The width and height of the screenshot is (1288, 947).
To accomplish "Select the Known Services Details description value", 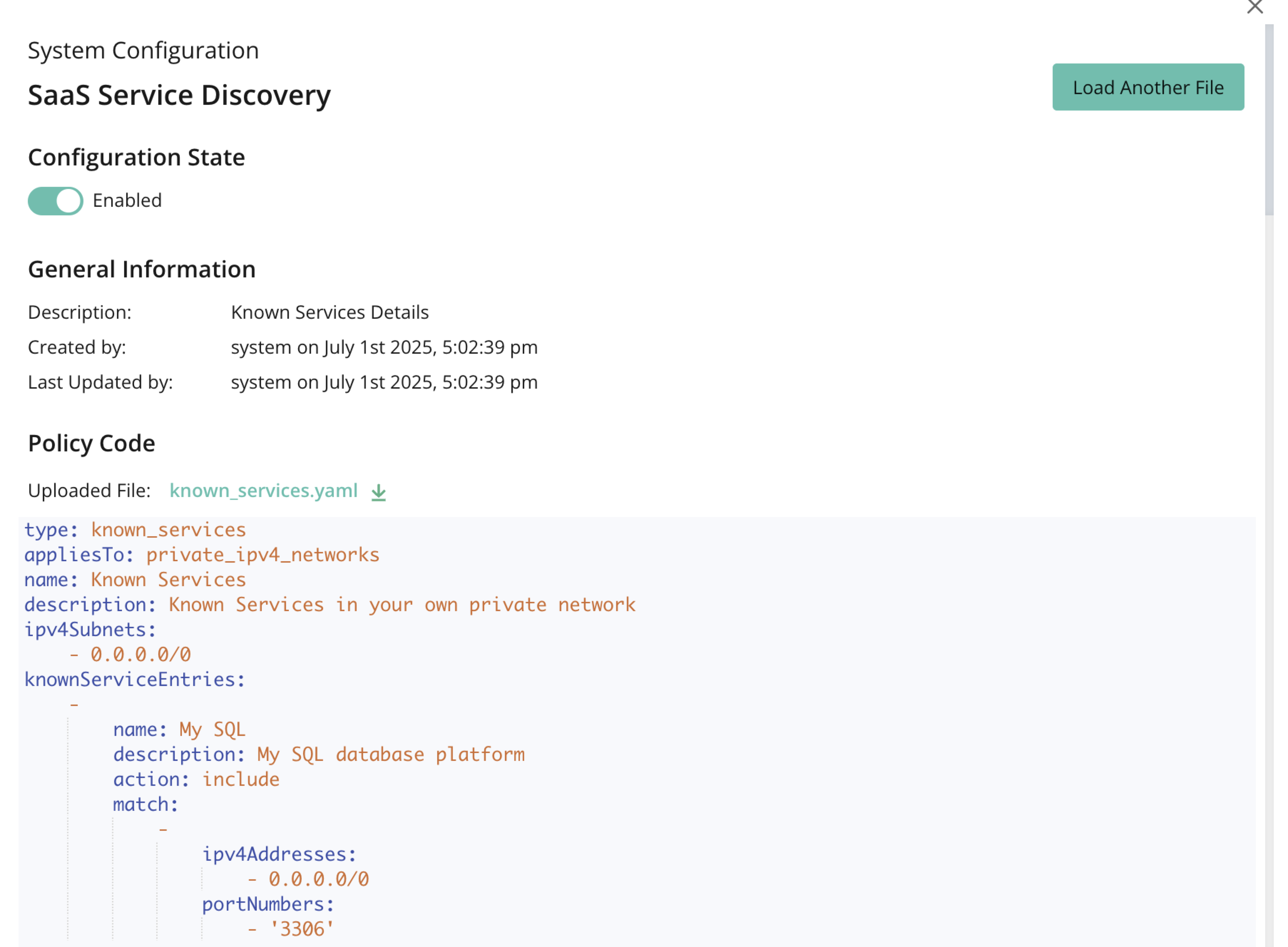I will [x=329, y=312].
